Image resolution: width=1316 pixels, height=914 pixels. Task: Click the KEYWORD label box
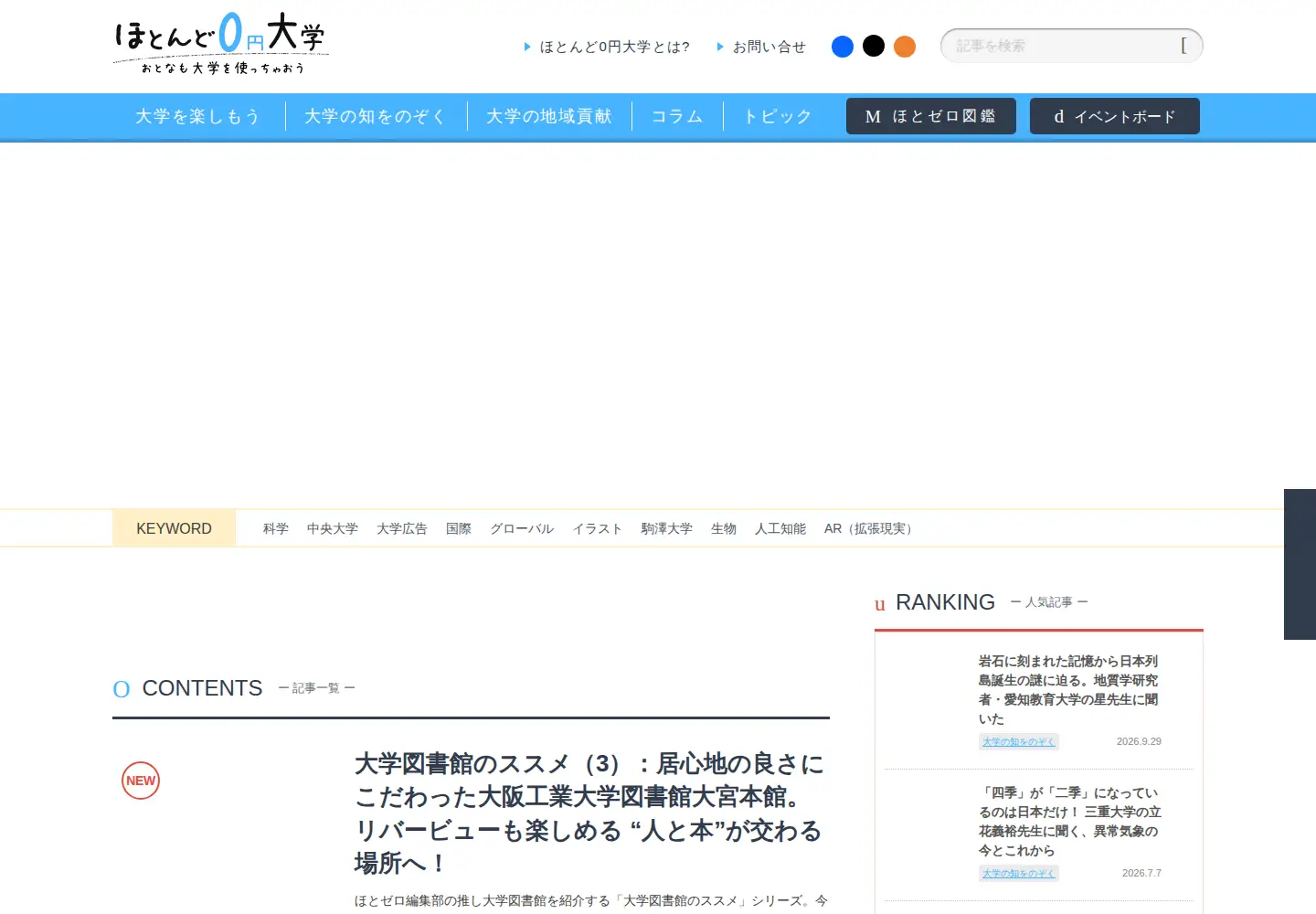tap(174, 528)
